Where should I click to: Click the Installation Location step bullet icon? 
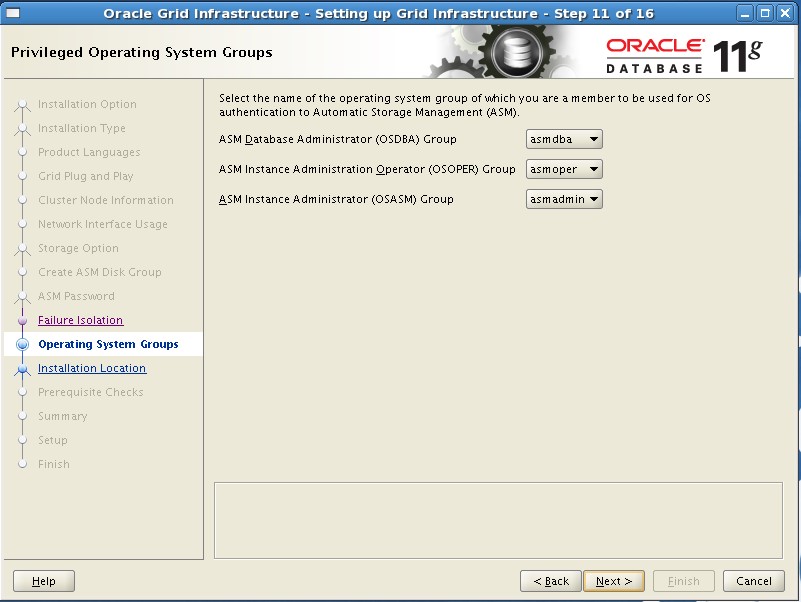(x=22, y=368)
